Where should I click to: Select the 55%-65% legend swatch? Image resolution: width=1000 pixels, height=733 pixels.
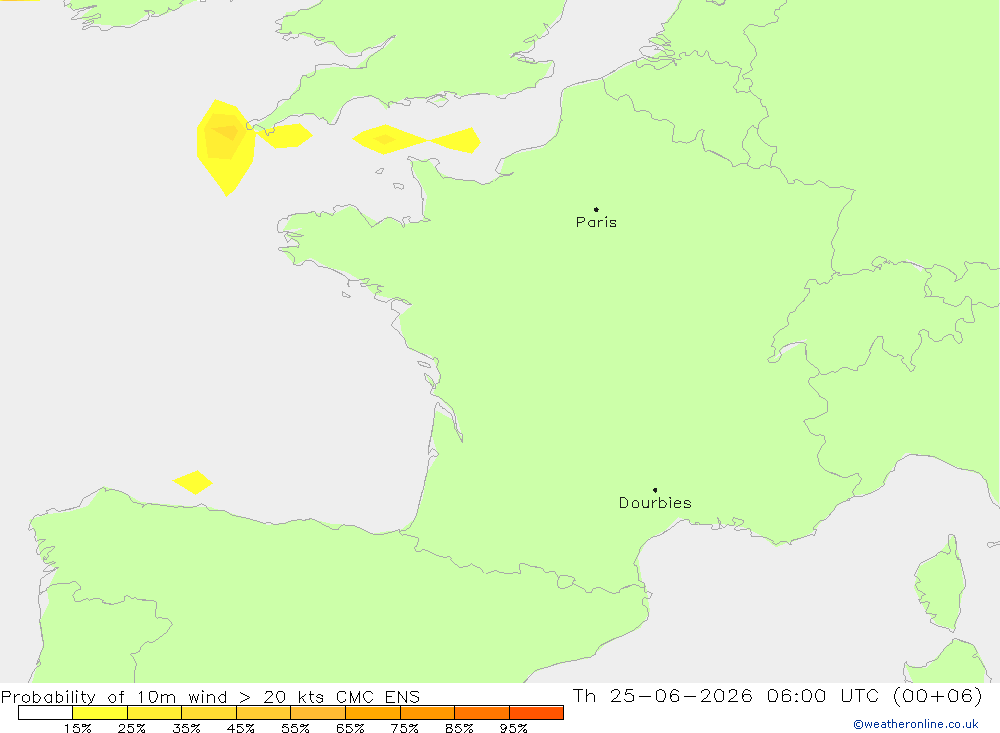[318, 713]
